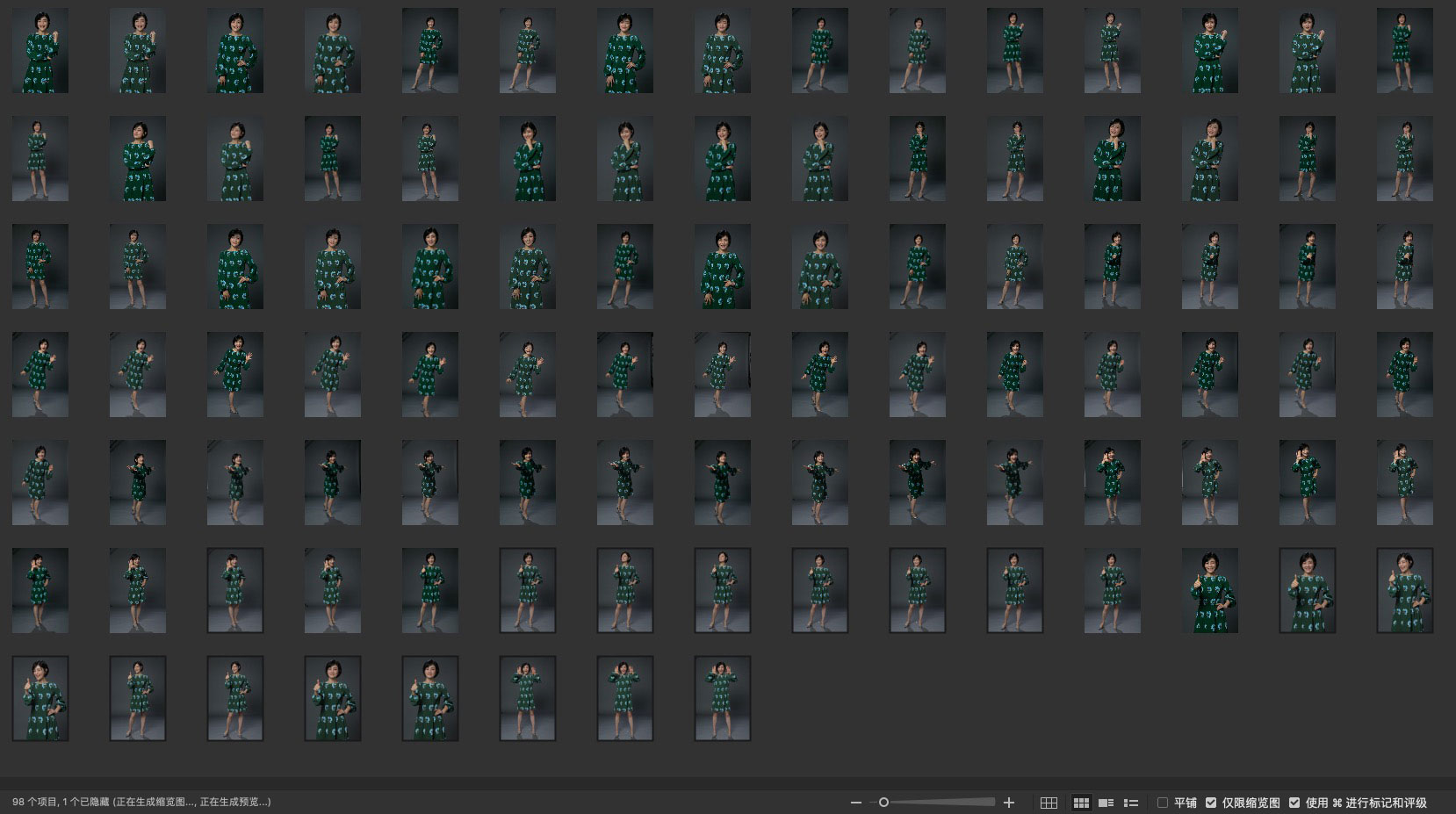Uncheck the 仅限缩览图 checkbox
Image resolution: width=1456 pixels, height=814 pixels.
1211,803
